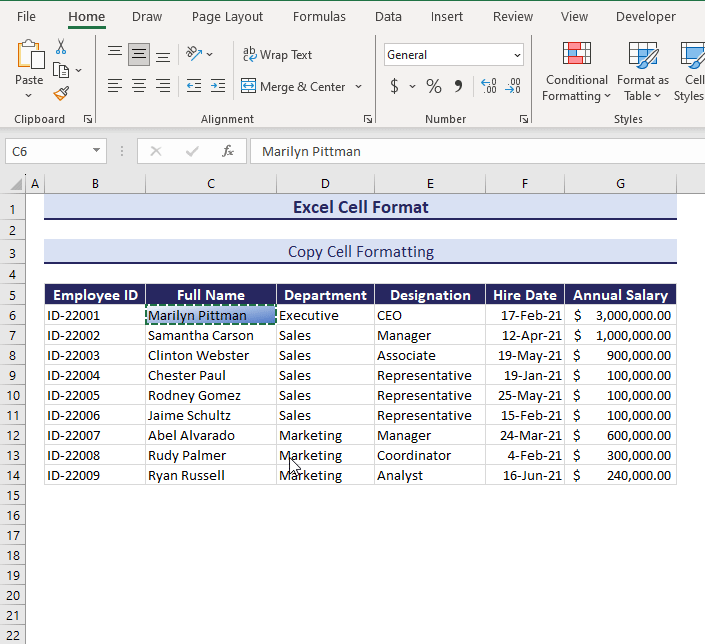The width and height of the screenshot is (705, 644).
Task: Click Increase Decimal icon
Action: point(488,87)
